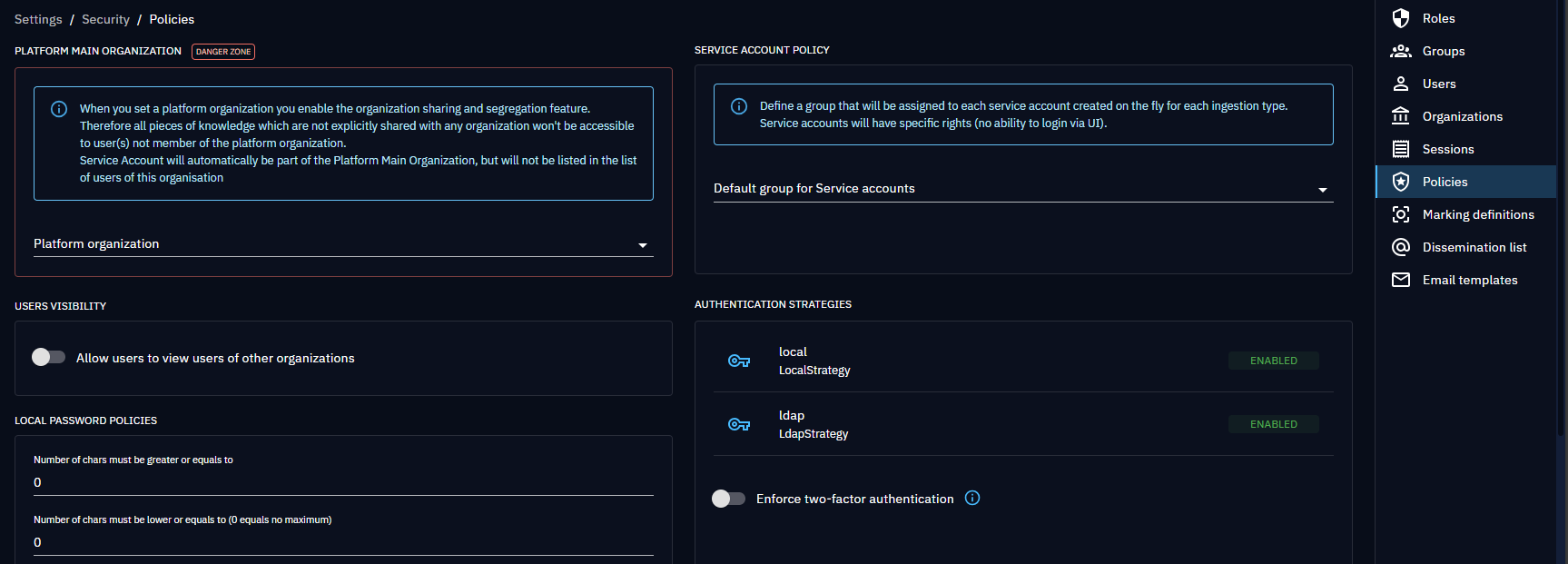Select Policies in the security menu
1568x564 pixels.
click(x=1445, y=182)
